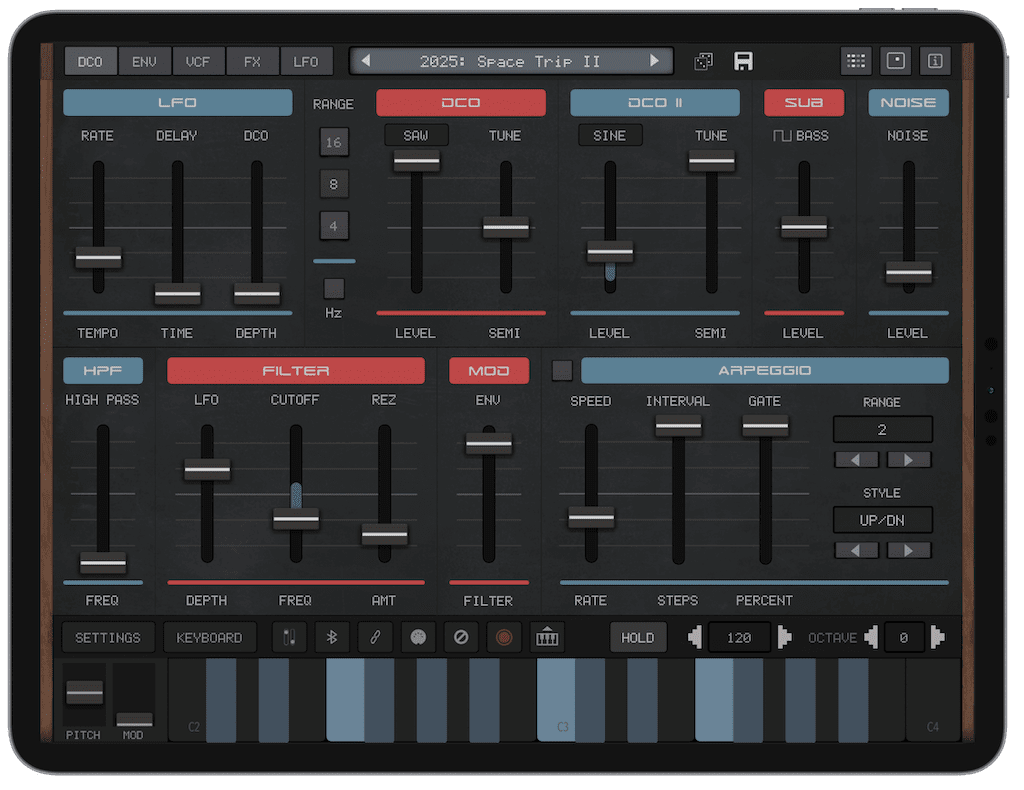Screen dimensions: 1024x790
Task: Start recording with the red record button
Action: 504,637
